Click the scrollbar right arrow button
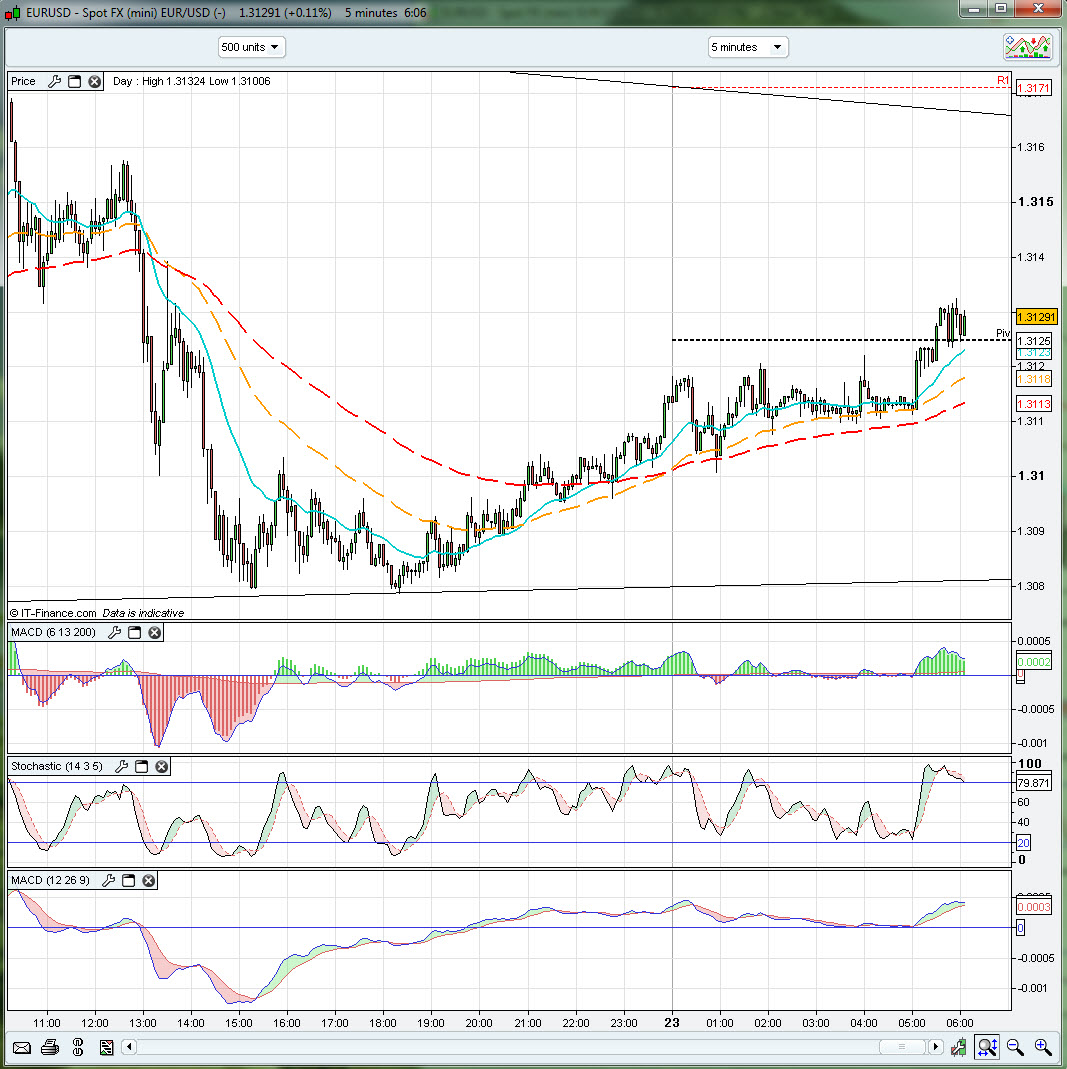This screenshot has height=1069, width=1067. (936, 1047)
